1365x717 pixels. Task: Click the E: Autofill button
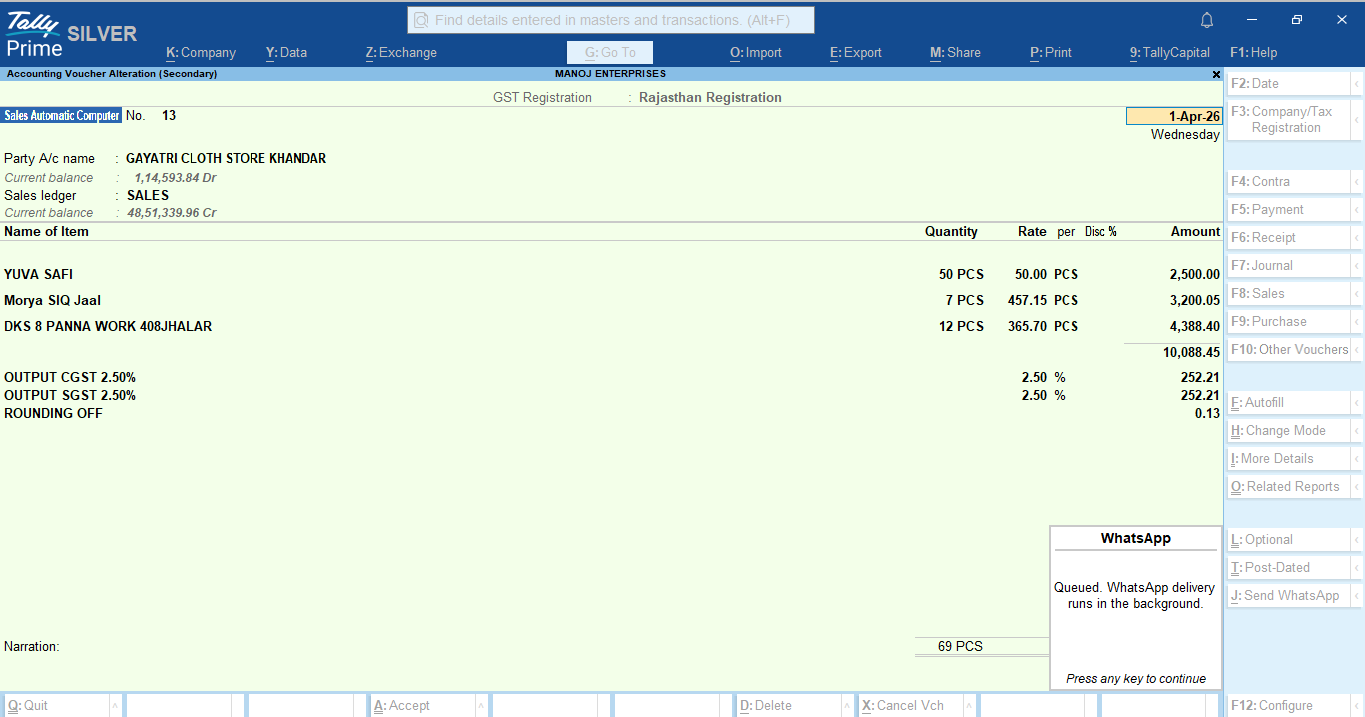[1288, 403]
